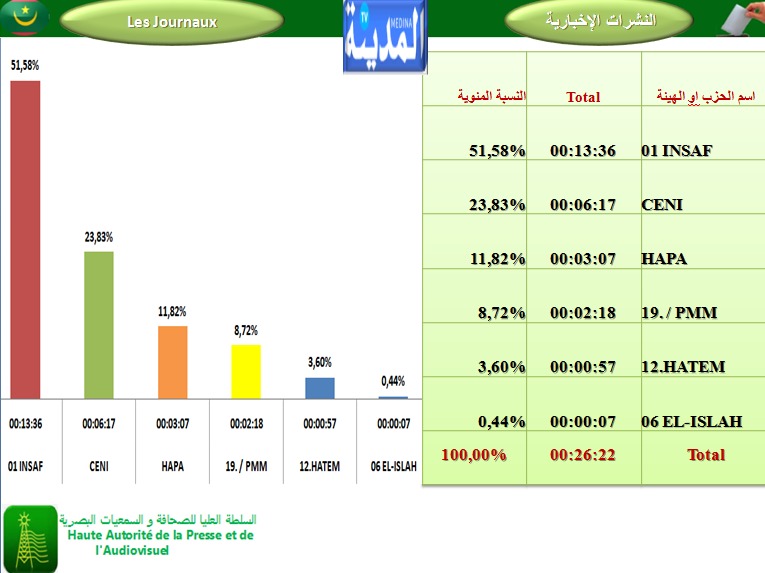Click the "Haute Autorité de la Presse" text
Viewport: 765px width, 573px height.
160,536
